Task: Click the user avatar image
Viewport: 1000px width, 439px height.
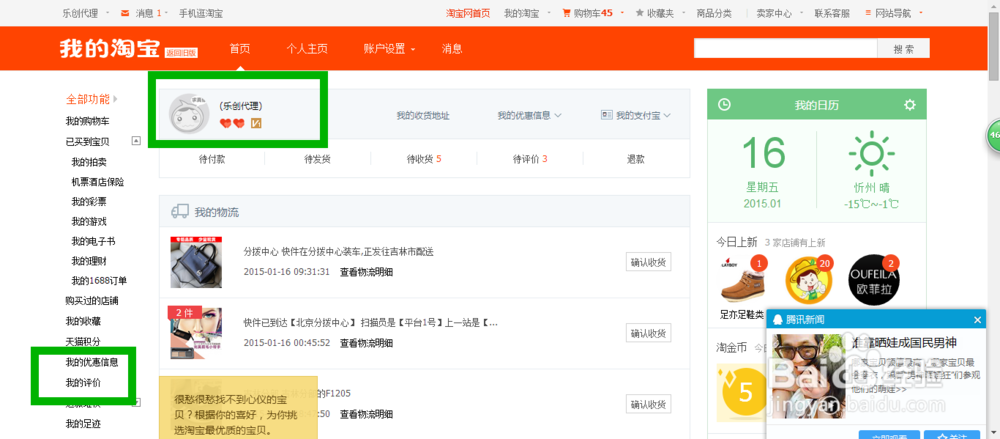Action: [x=189, y=114]
